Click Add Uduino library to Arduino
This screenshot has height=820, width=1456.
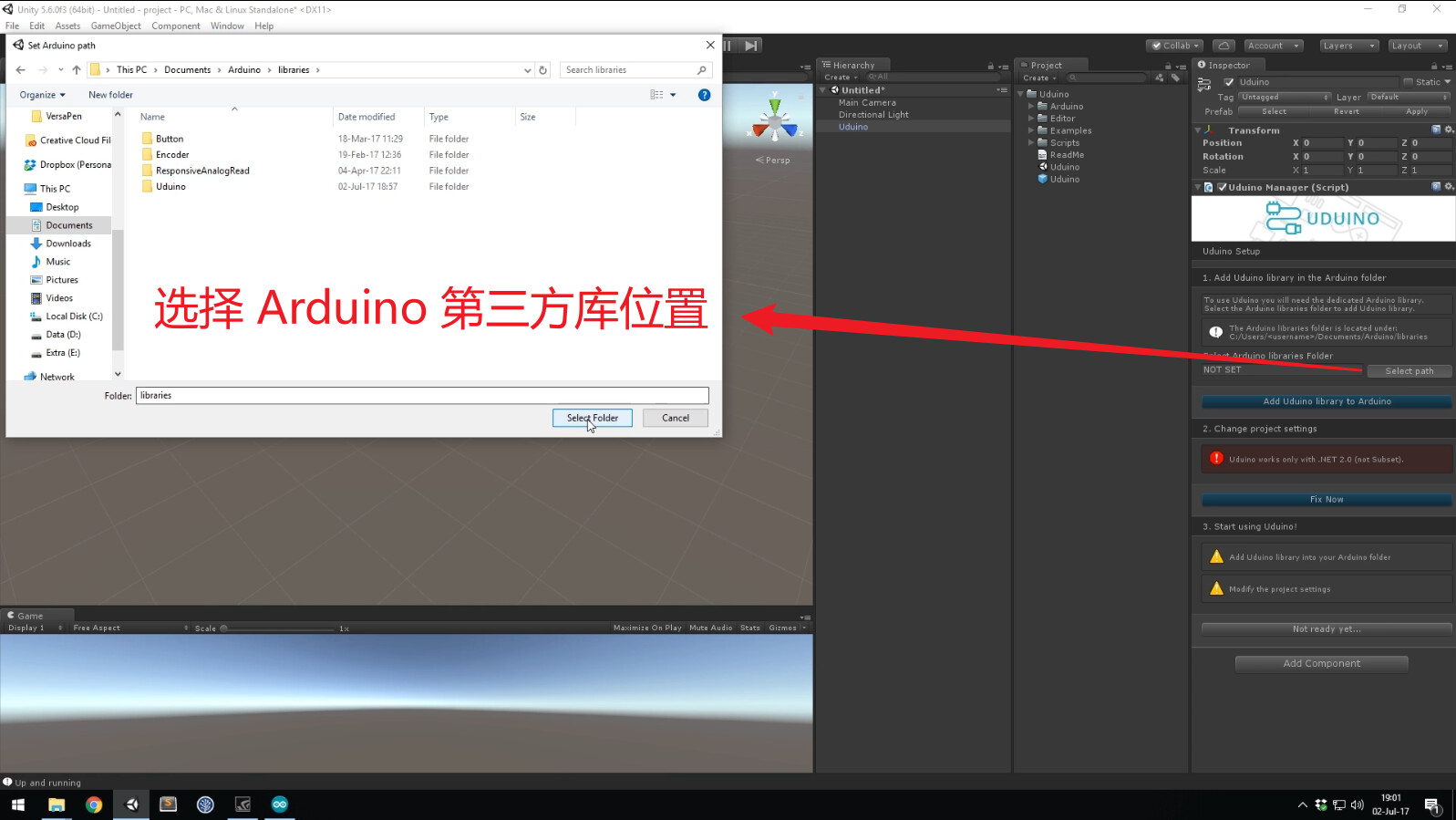click(1327, 401)
